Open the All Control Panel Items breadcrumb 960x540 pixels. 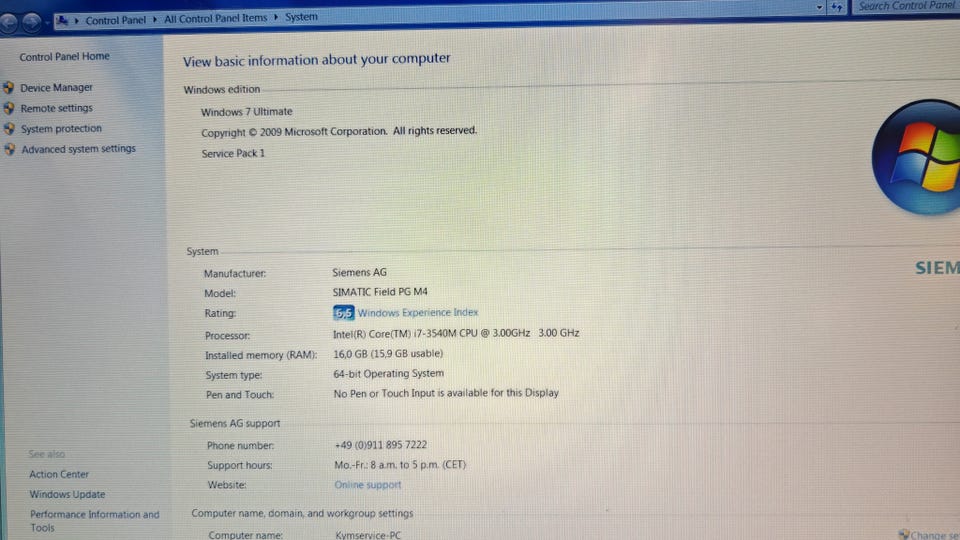point(216,18)
